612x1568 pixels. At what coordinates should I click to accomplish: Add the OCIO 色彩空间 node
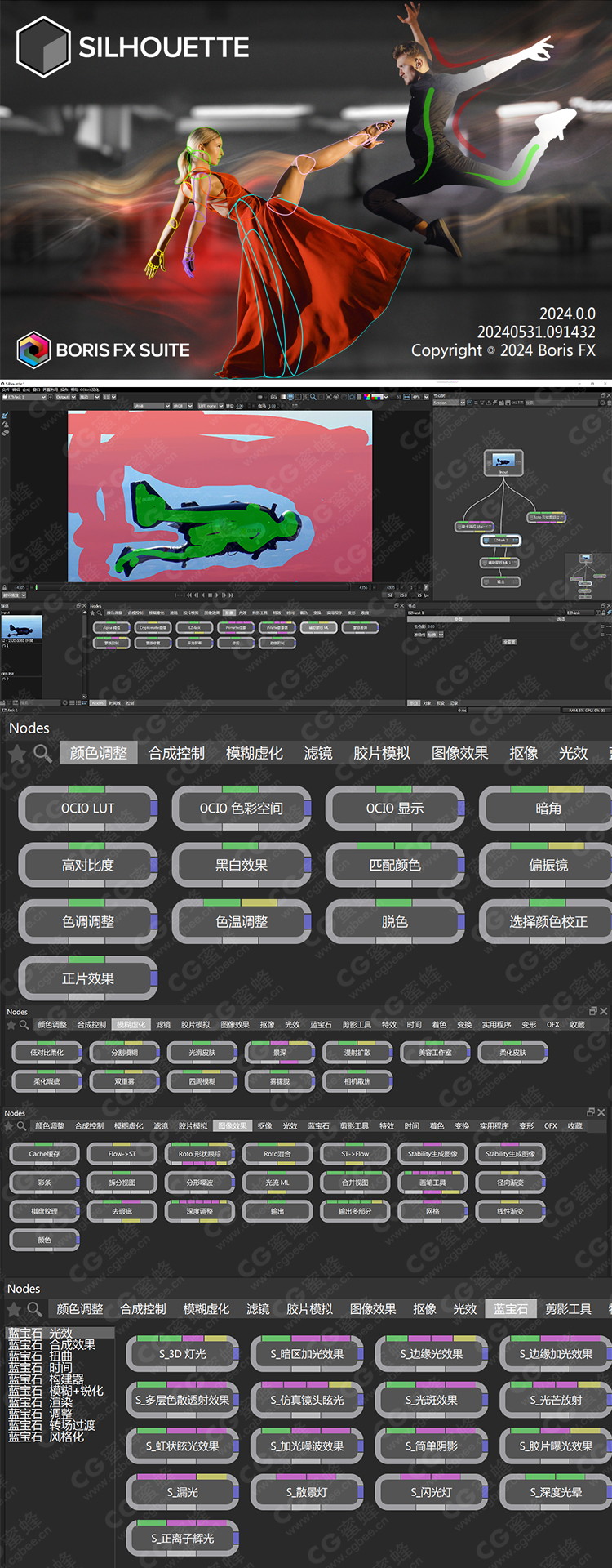242,808
